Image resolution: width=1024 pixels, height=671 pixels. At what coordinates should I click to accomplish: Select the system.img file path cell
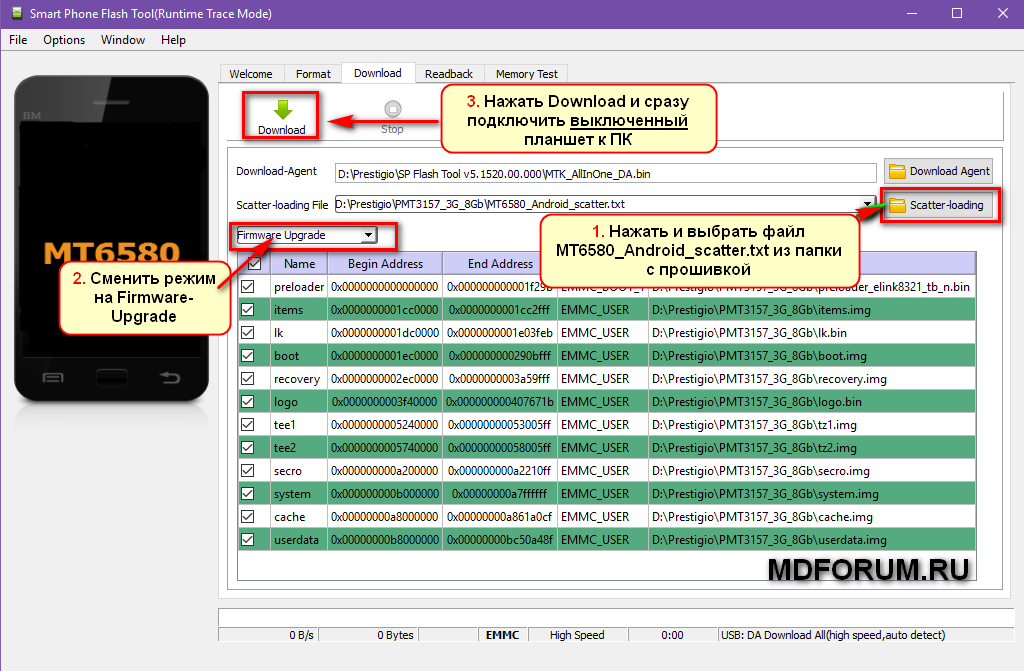coord(812,494)
